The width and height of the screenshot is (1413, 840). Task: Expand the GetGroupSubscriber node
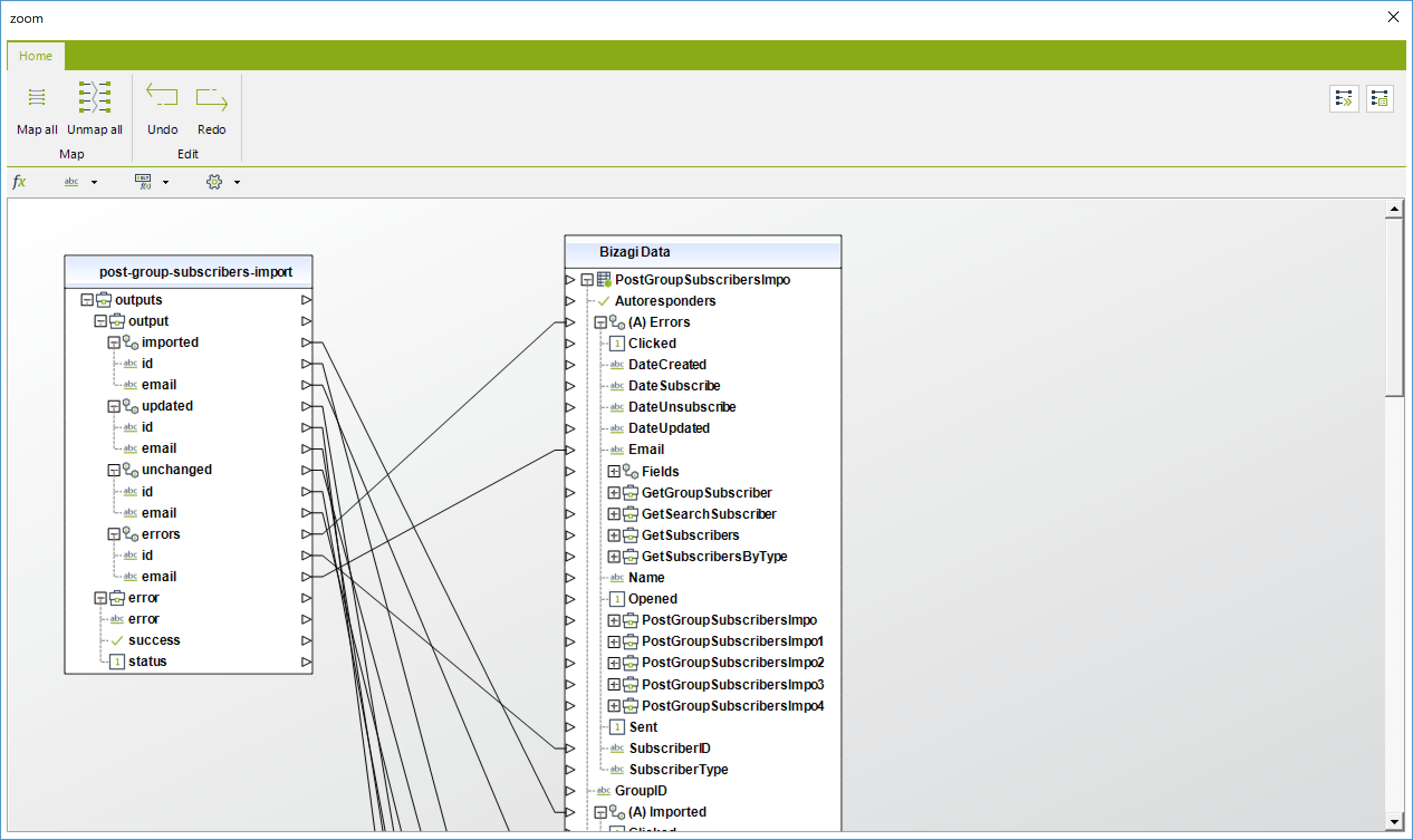pyautogui.click(x=614, y=493)
